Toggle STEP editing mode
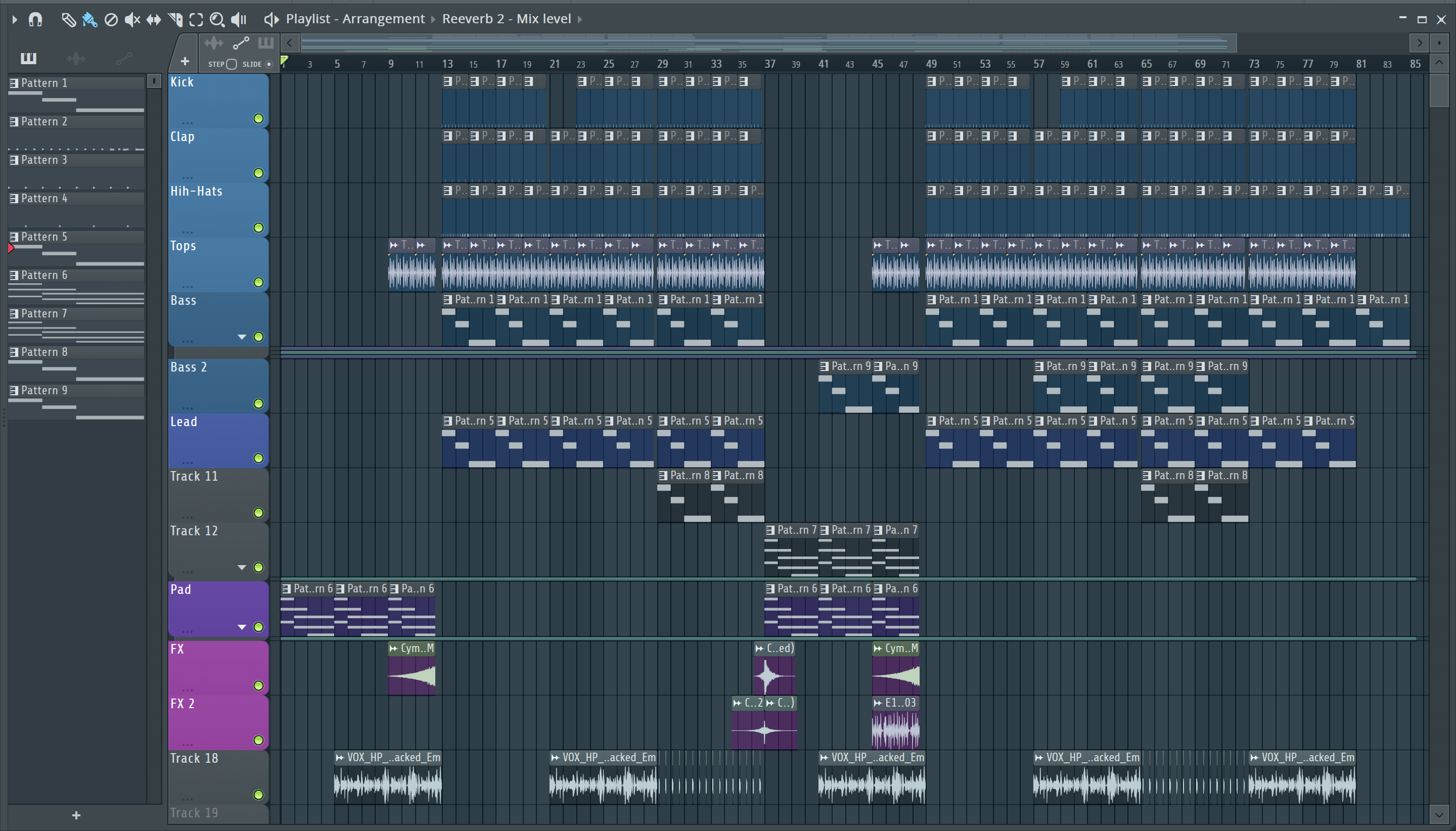This screenshot has width=1456, height=831. [231, 64]
